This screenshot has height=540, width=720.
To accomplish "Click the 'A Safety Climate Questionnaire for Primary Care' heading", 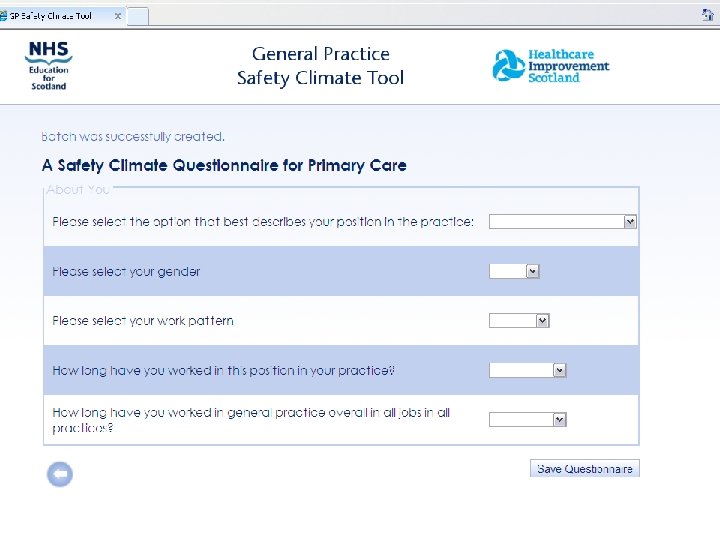I will (x=224, y=165).
